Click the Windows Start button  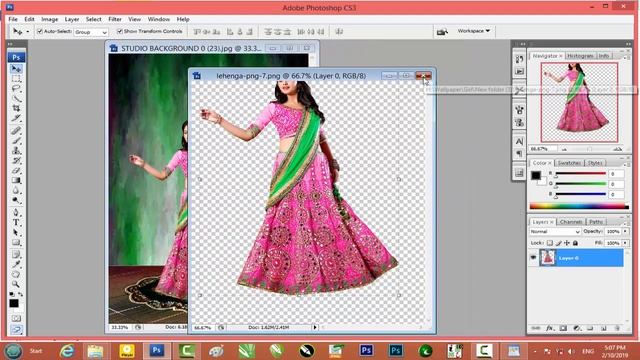(x=13, y=351)
